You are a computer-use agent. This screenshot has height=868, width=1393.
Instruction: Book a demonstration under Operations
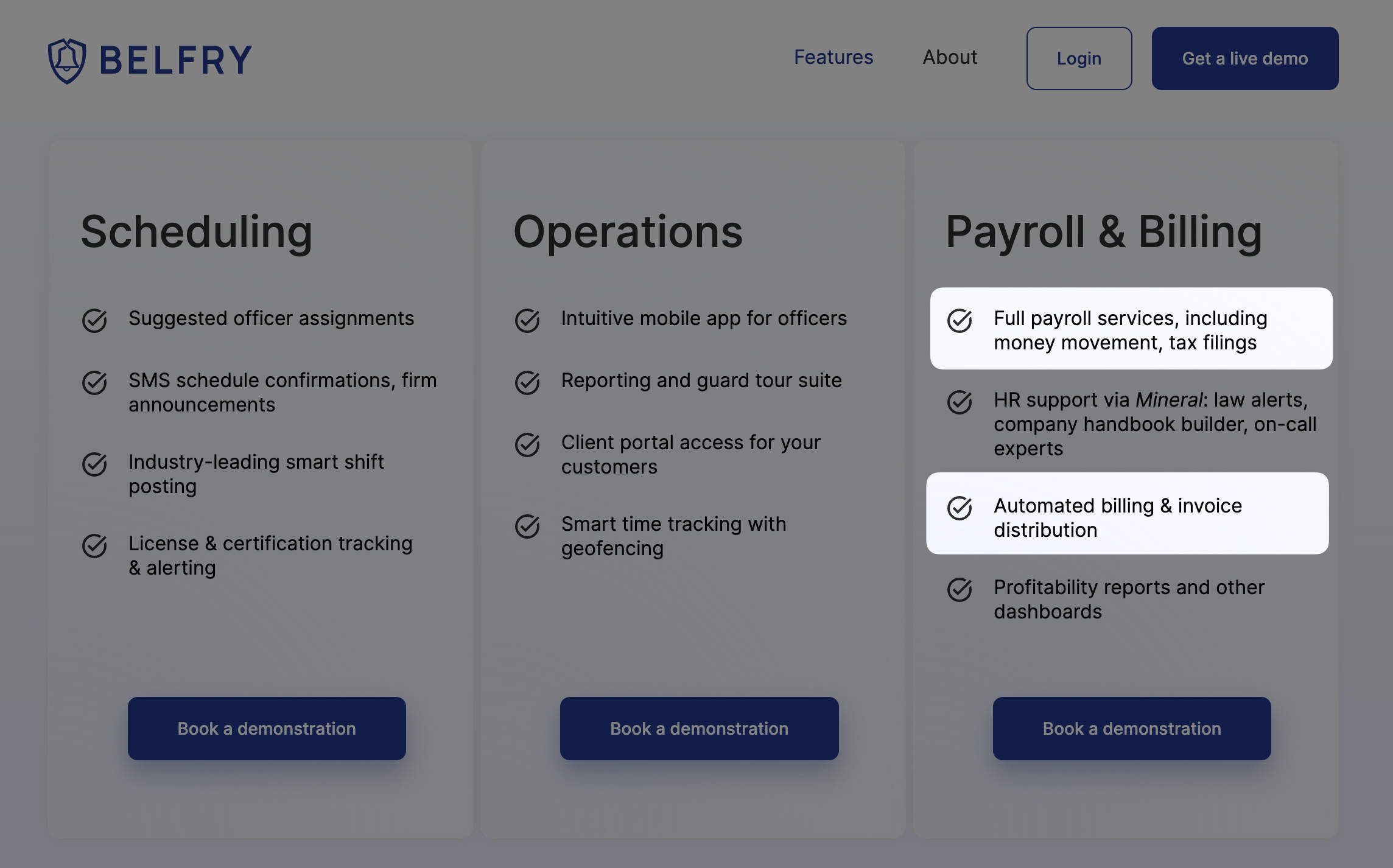point(700,728)
